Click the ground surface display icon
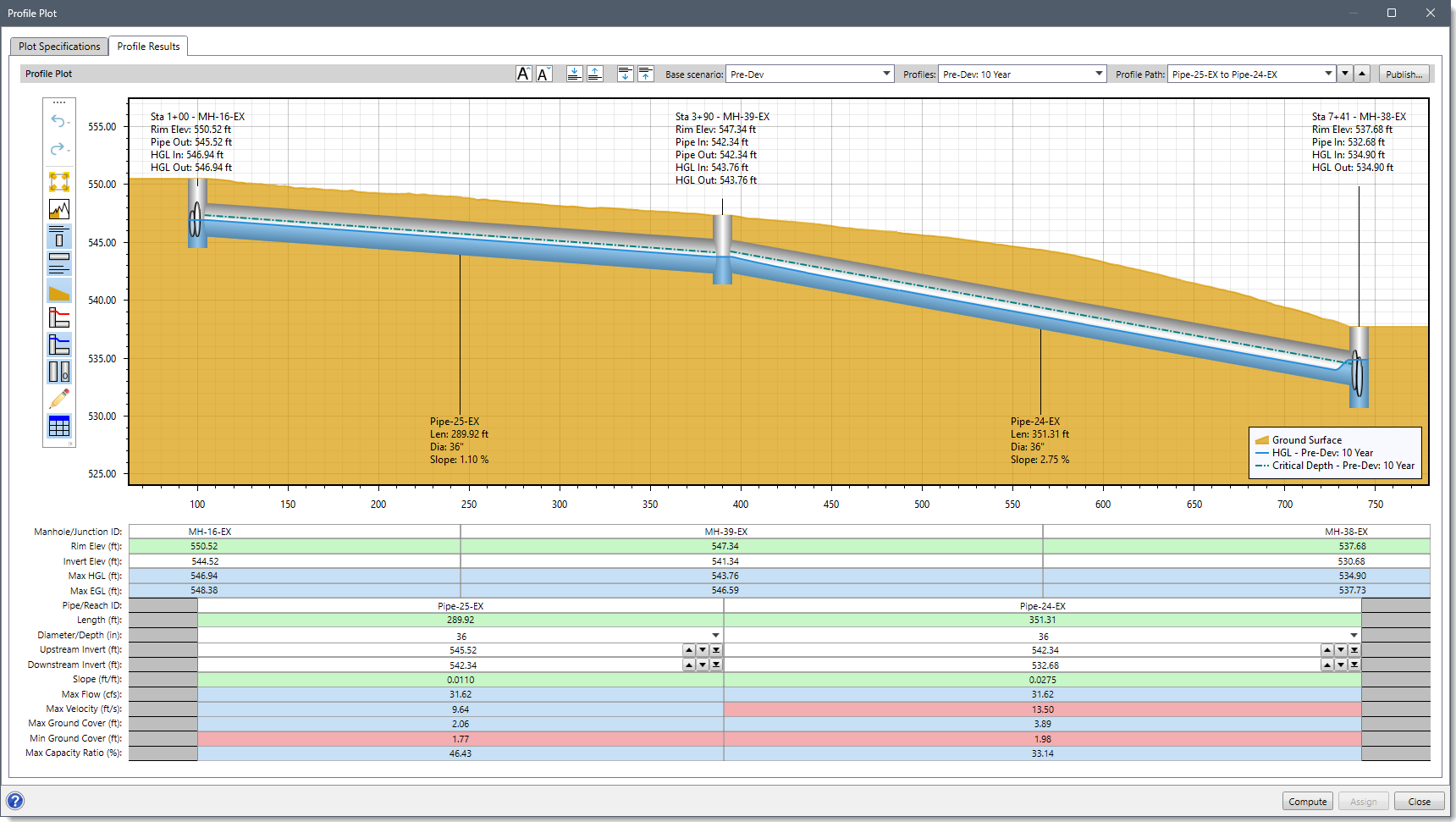1456x822 pixels. coord(59,292)
